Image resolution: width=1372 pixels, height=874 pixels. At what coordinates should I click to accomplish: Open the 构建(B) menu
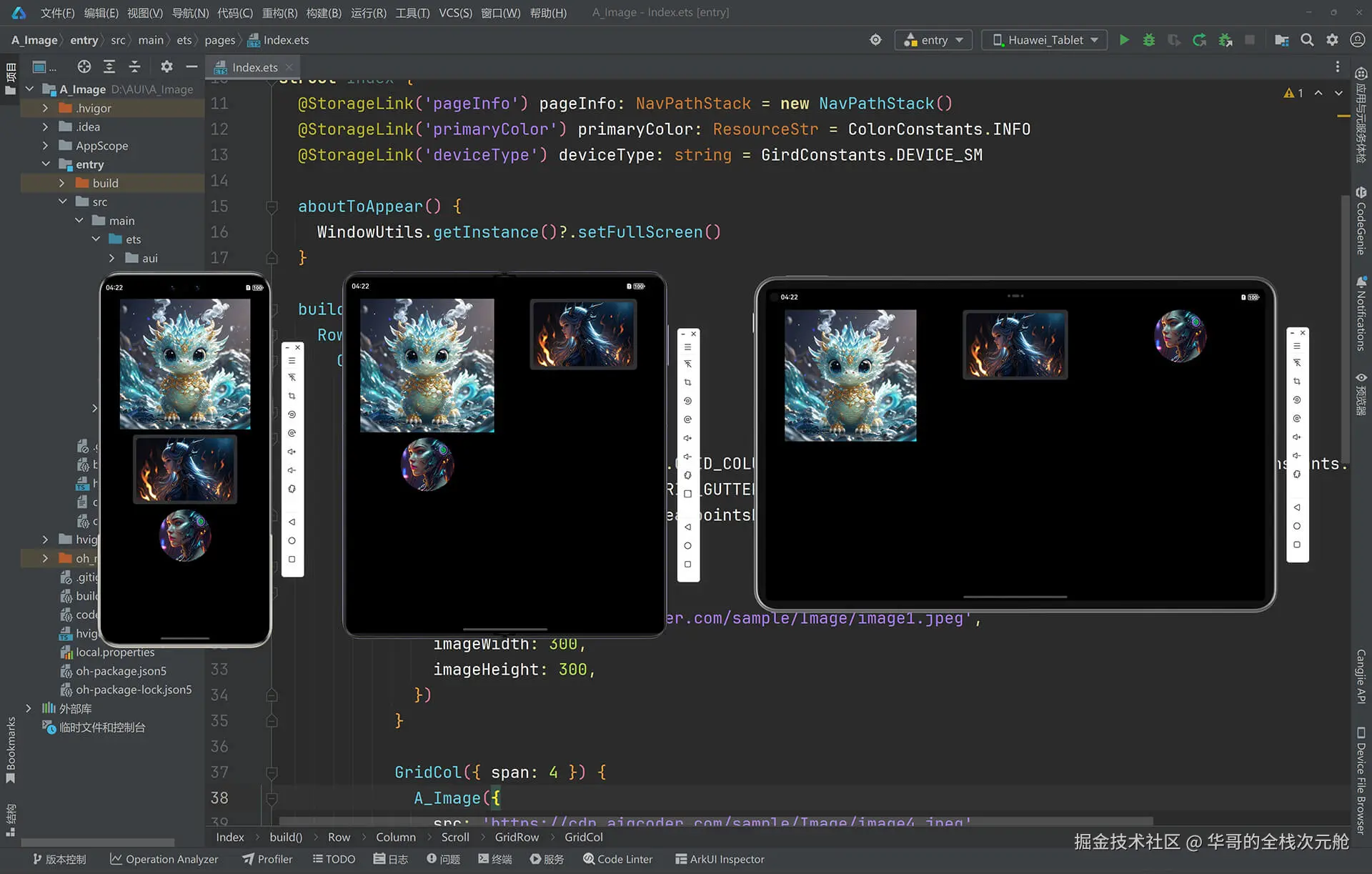[324, 13]
